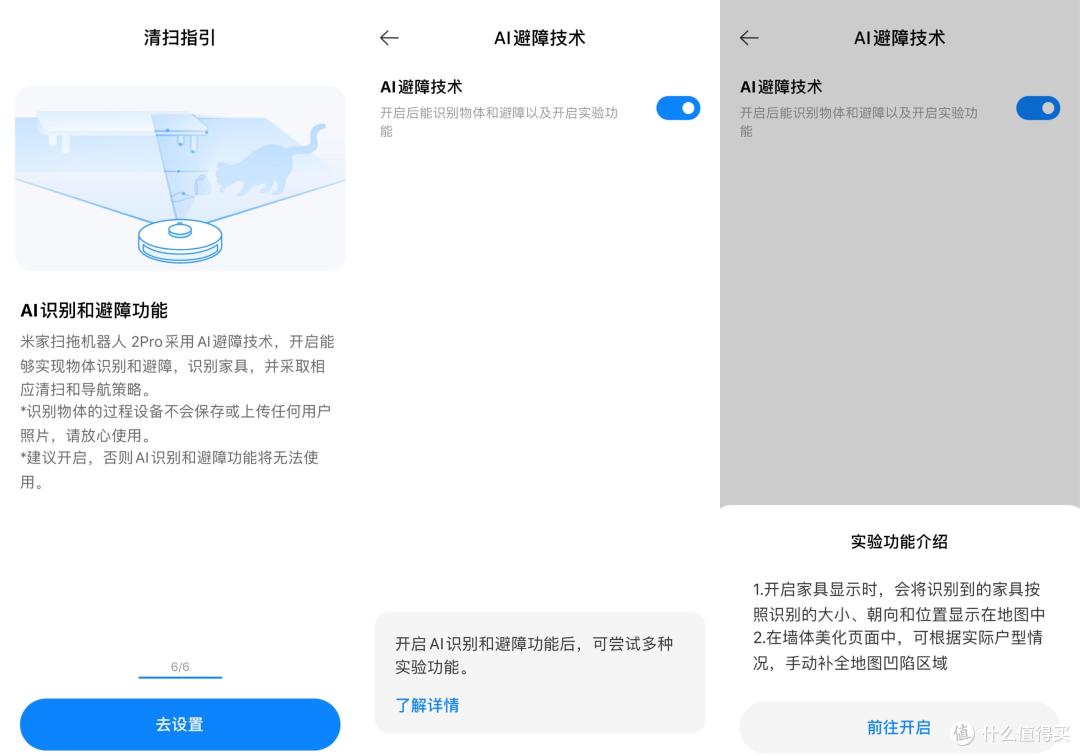Tap back arrow on the dimmed right screen
This screenshot has width=1080, height=756.
pos(749,38)
